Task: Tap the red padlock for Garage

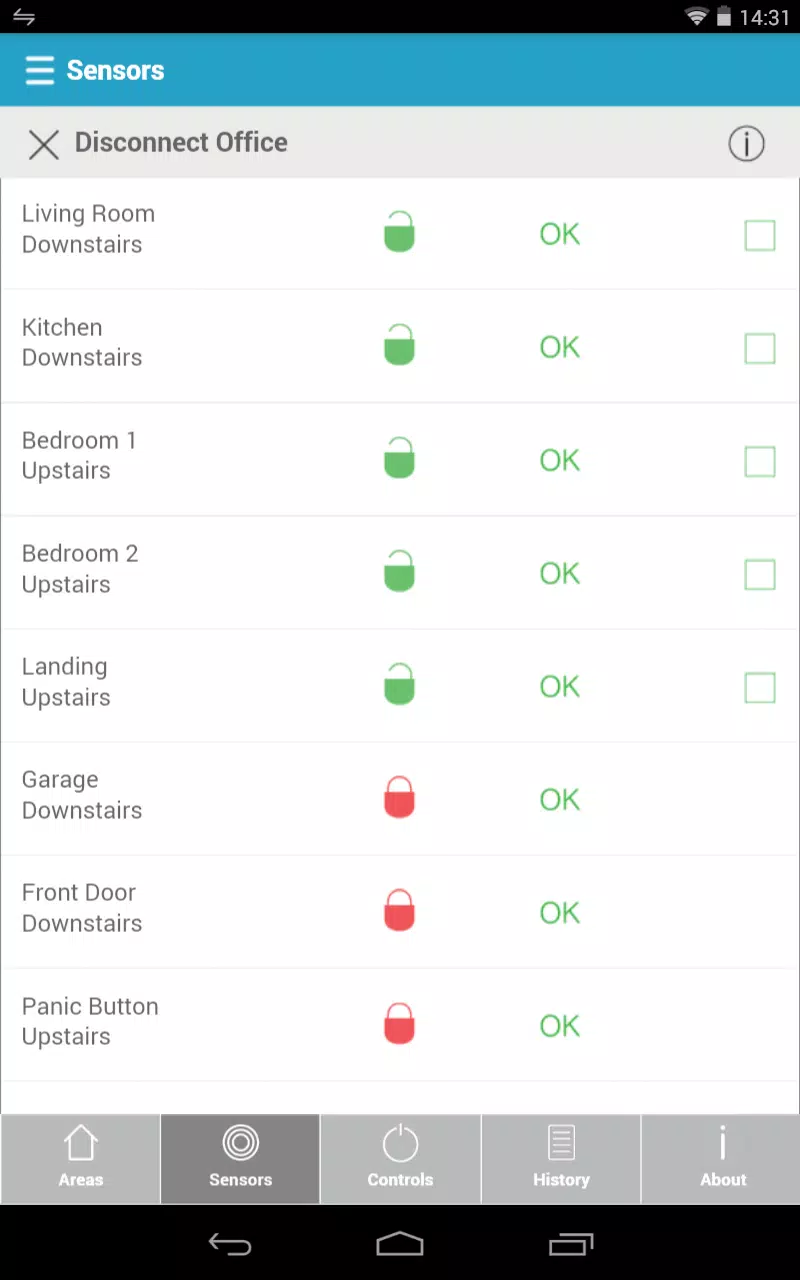Action: [x=399, y=797]
